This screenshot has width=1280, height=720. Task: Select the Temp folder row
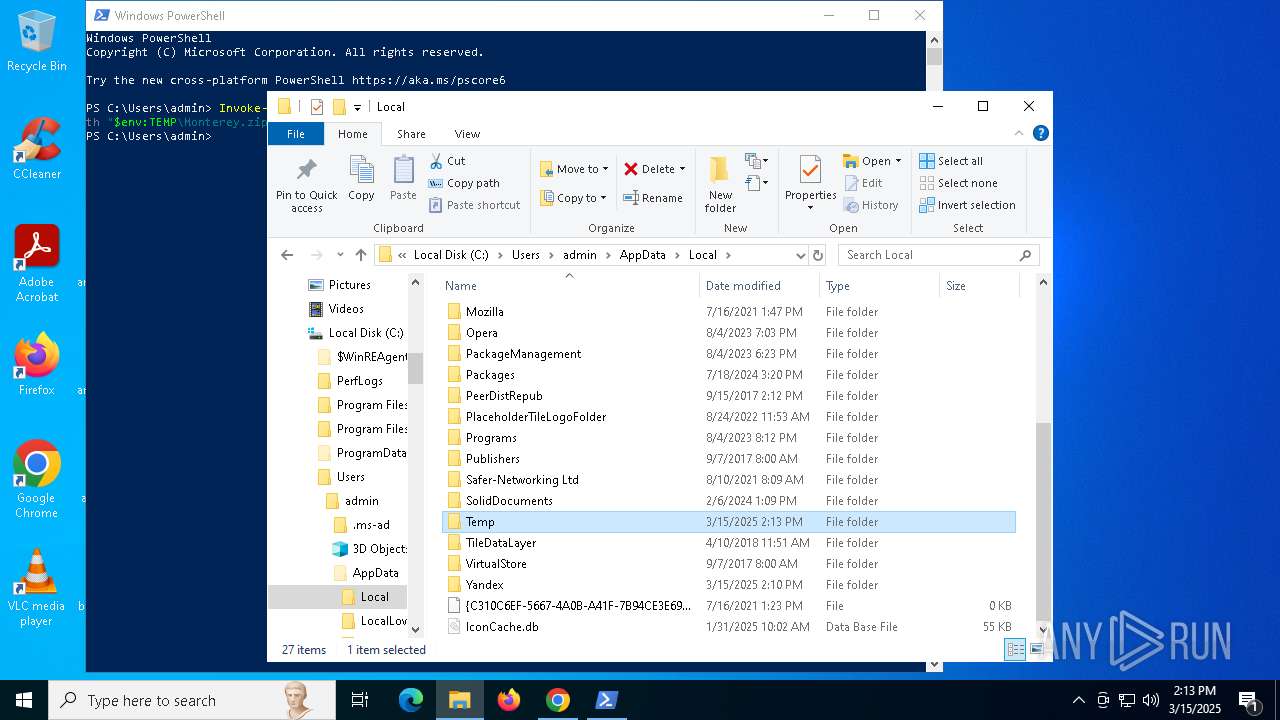[728, 522]
